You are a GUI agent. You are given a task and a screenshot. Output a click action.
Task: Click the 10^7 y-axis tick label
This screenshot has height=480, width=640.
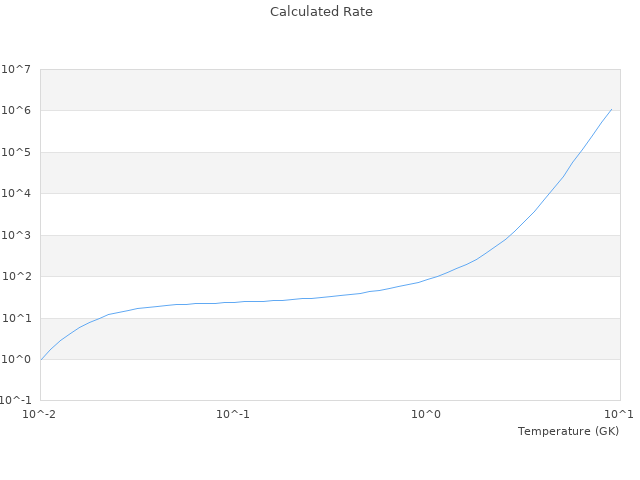[16, 69]
